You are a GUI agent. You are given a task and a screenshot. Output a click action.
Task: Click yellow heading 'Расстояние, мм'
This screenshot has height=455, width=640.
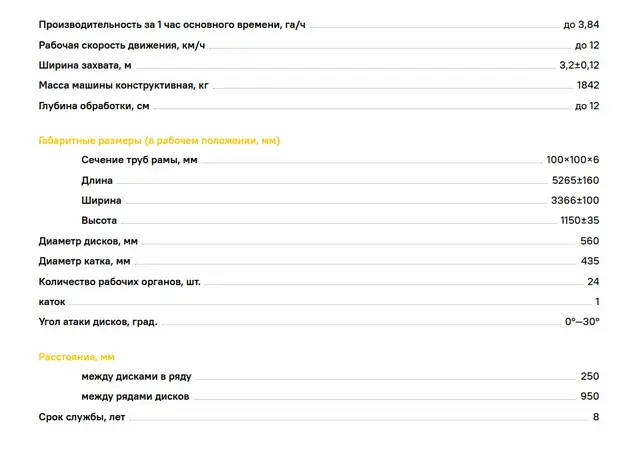pyautogui.click(x=77, y=357)
